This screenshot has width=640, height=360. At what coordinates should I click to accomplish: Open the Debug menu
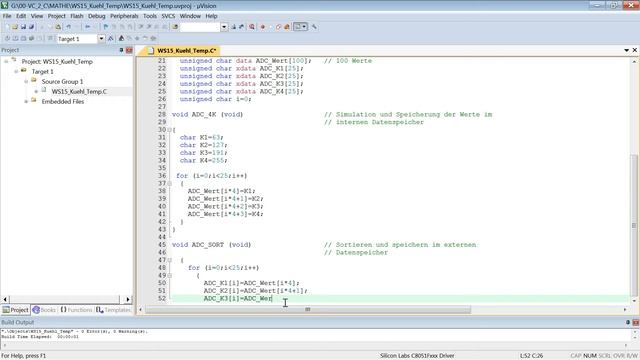[97, 16]
